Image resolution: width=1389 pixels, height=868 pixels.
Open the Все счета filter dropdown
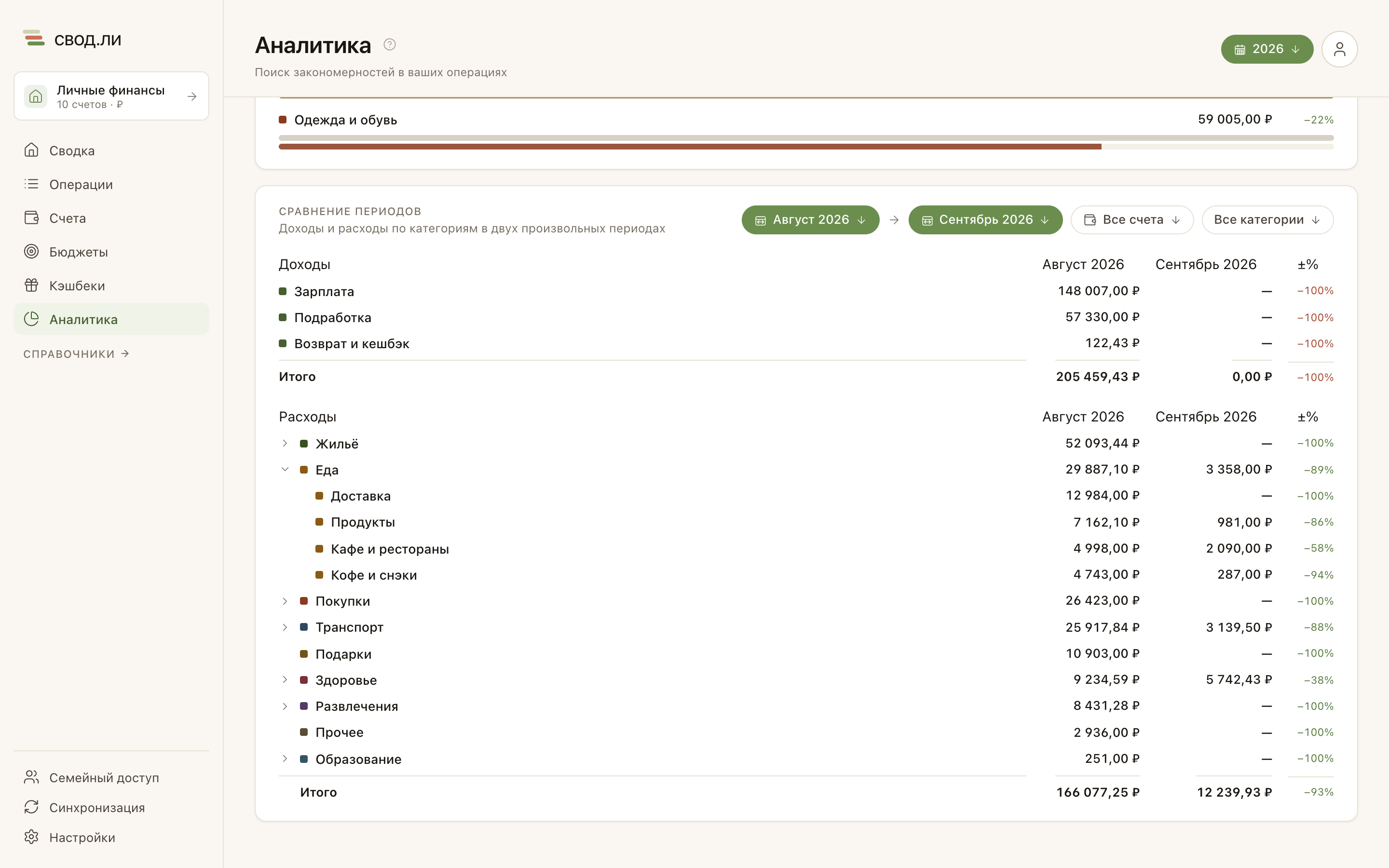(1132, 220)
